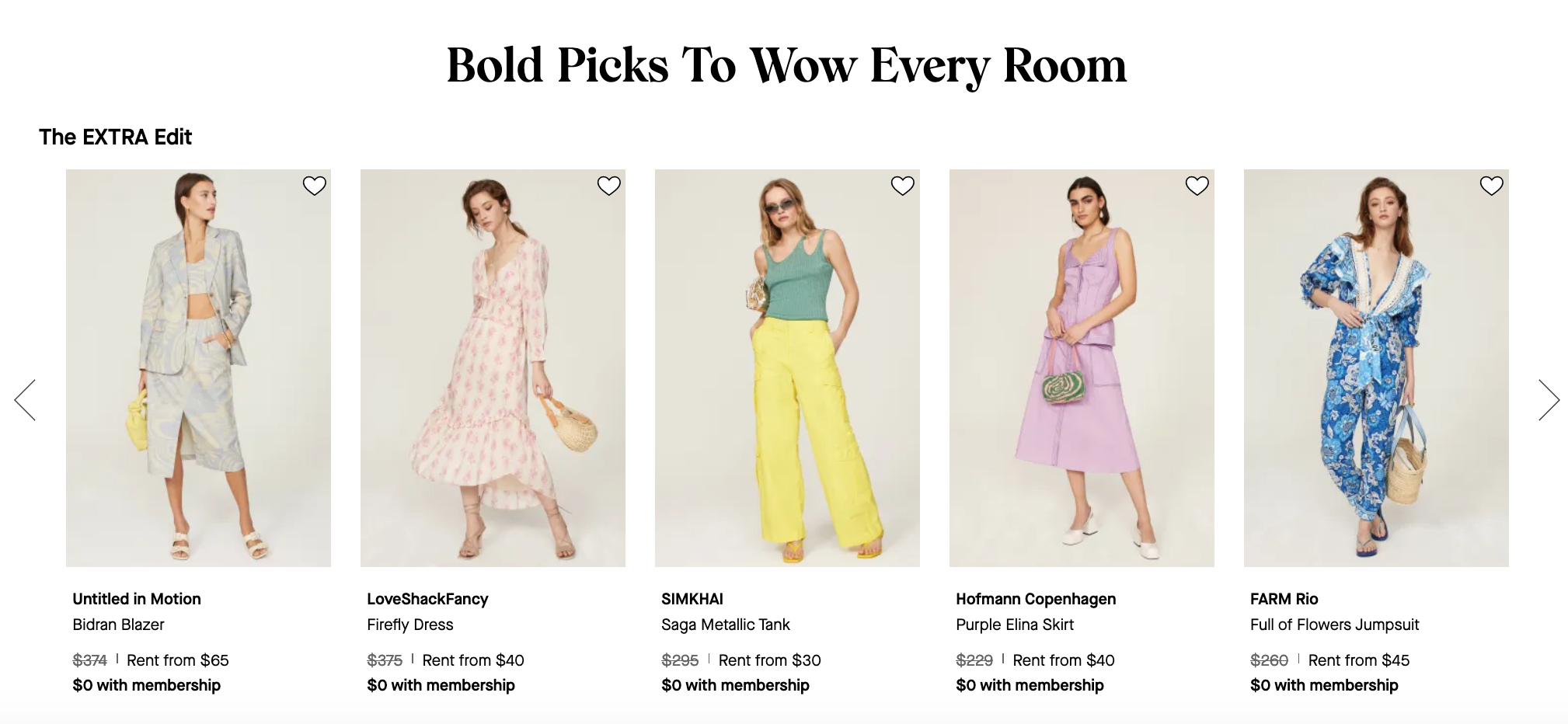Add Full of Flowers Jumpsuit to hearts
Image resolution: width=1568 pixels, height=724 pixels.
tap(1491, 186)
